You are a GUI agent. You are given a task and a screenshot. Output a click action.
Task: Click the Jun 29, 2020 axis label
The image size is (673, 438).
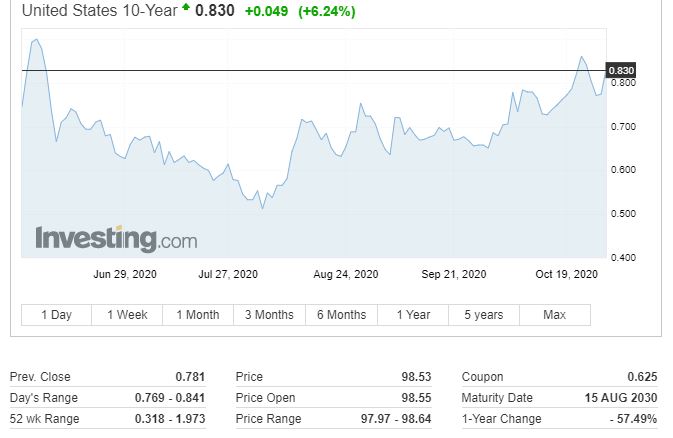pos(125,274)
